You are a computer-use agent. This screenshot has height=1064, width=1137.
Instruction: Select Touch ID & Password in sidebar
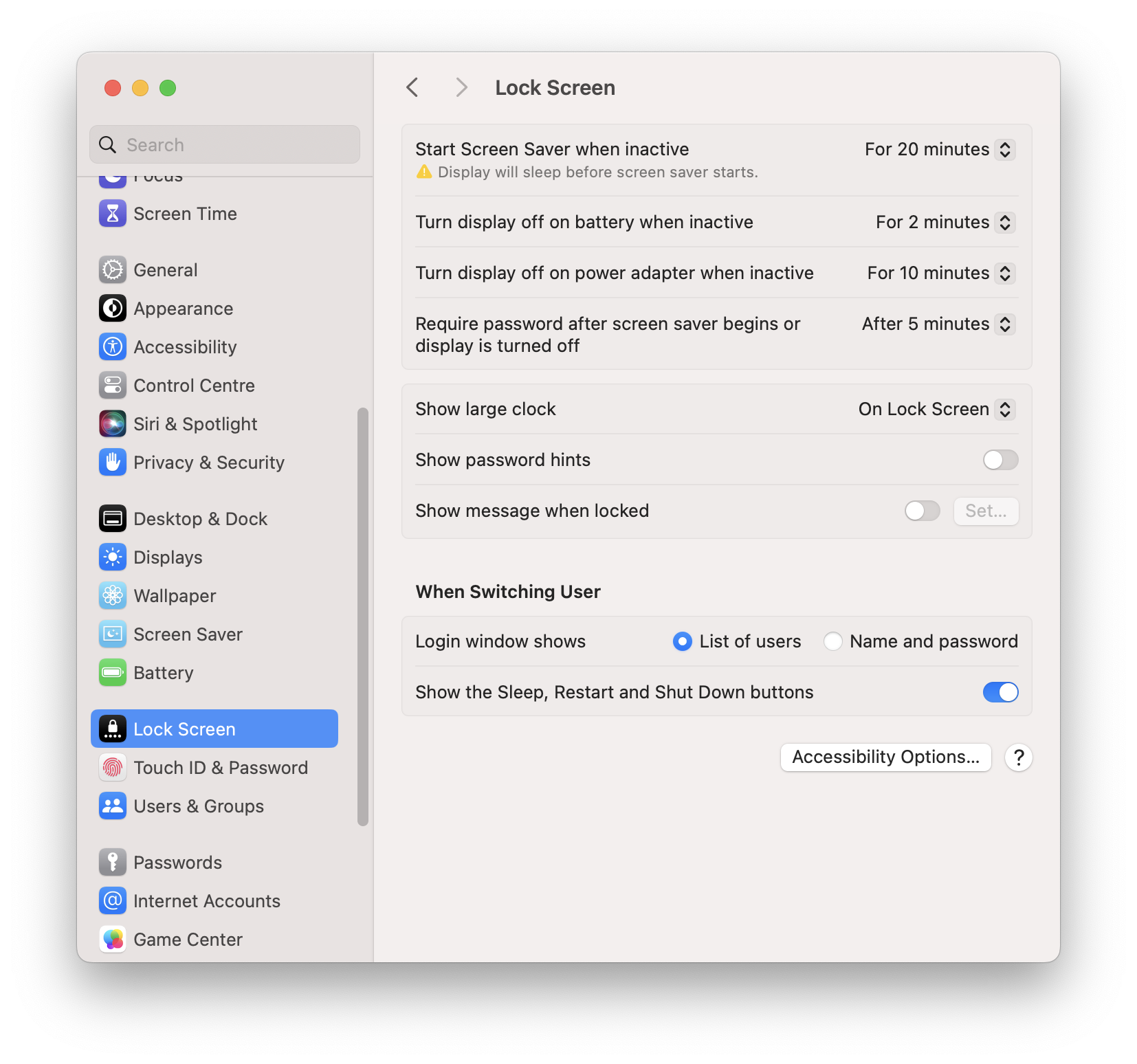214,768
